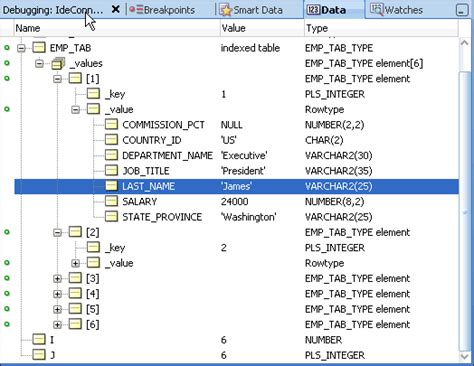The image size is (474, 366).
Task: Open the Smart Data tab
Action: pos(251,10)
